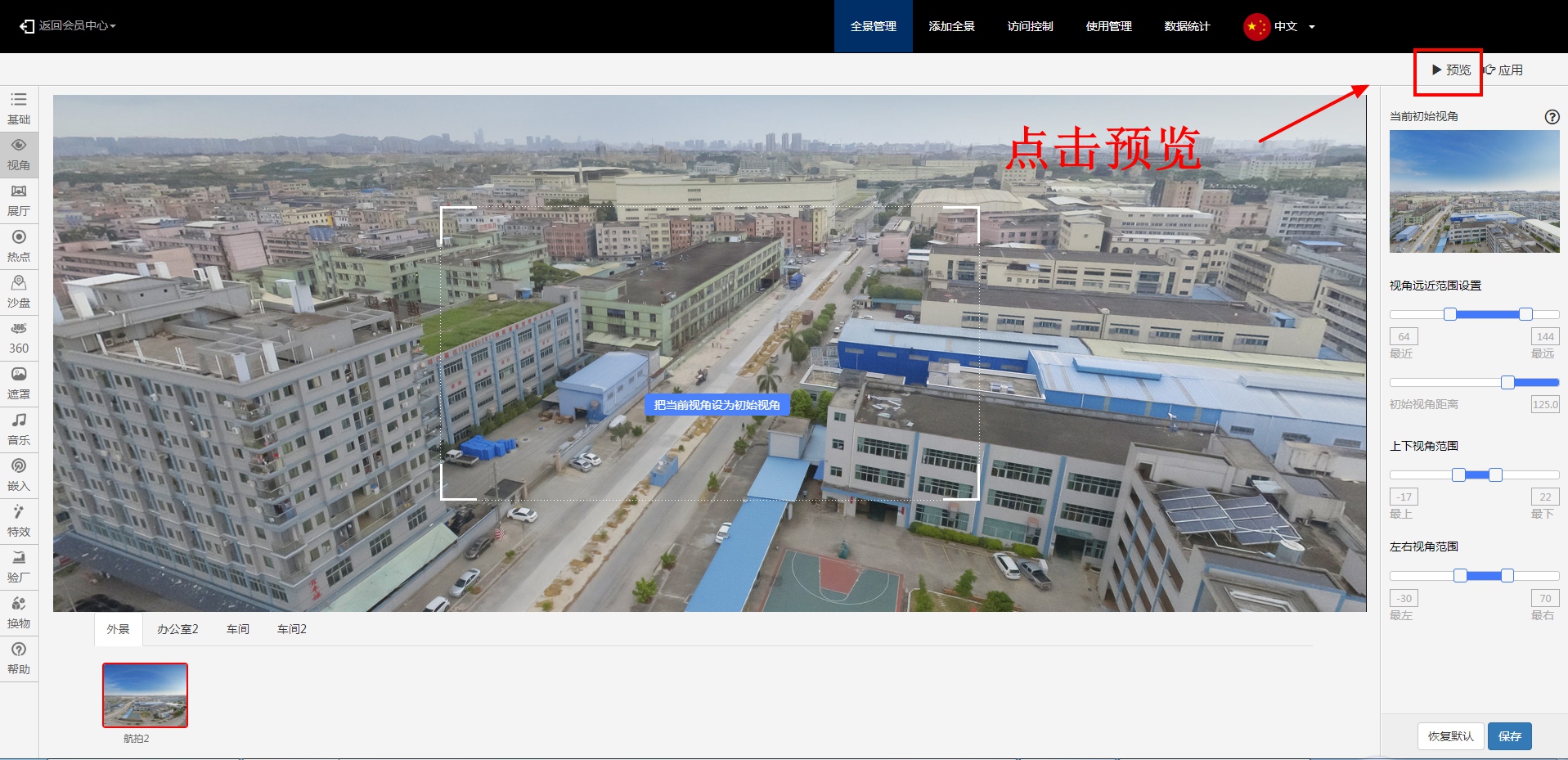Select the 航拍2 panorama thumbnail
This screenshot has height=760, width=1568.
point(145,695)
